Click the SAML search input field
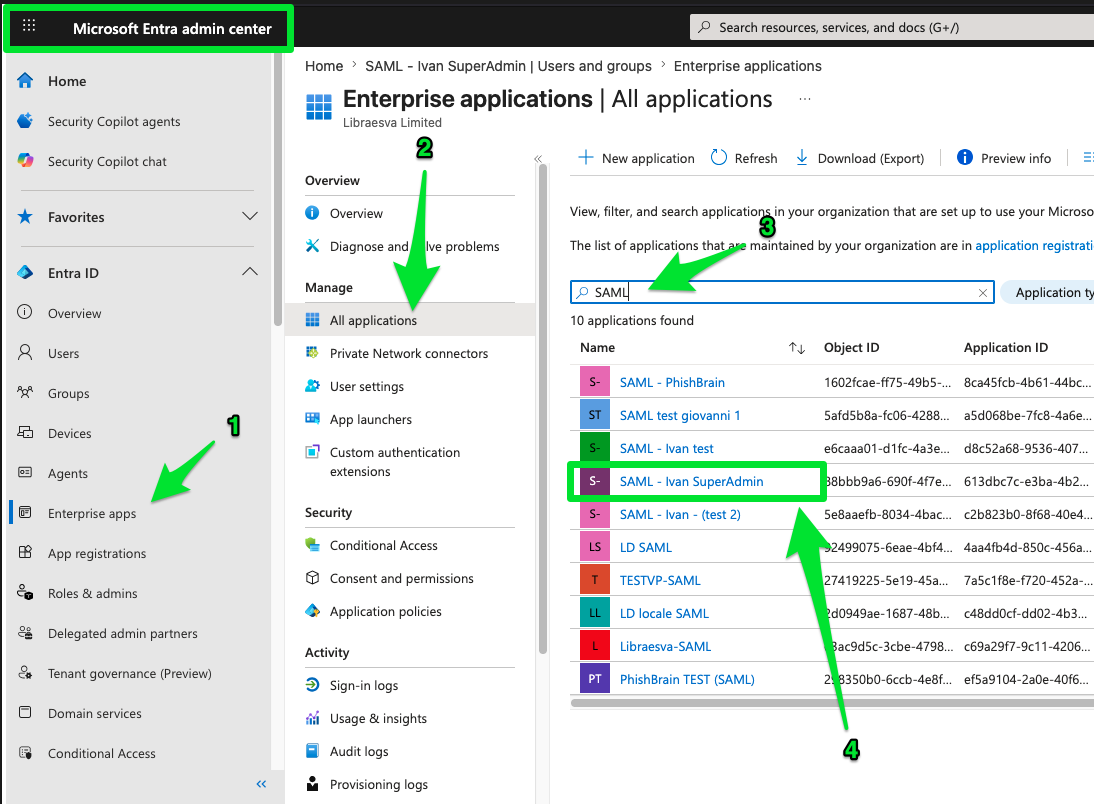The image size is (1094, 804). pos(782,292)
